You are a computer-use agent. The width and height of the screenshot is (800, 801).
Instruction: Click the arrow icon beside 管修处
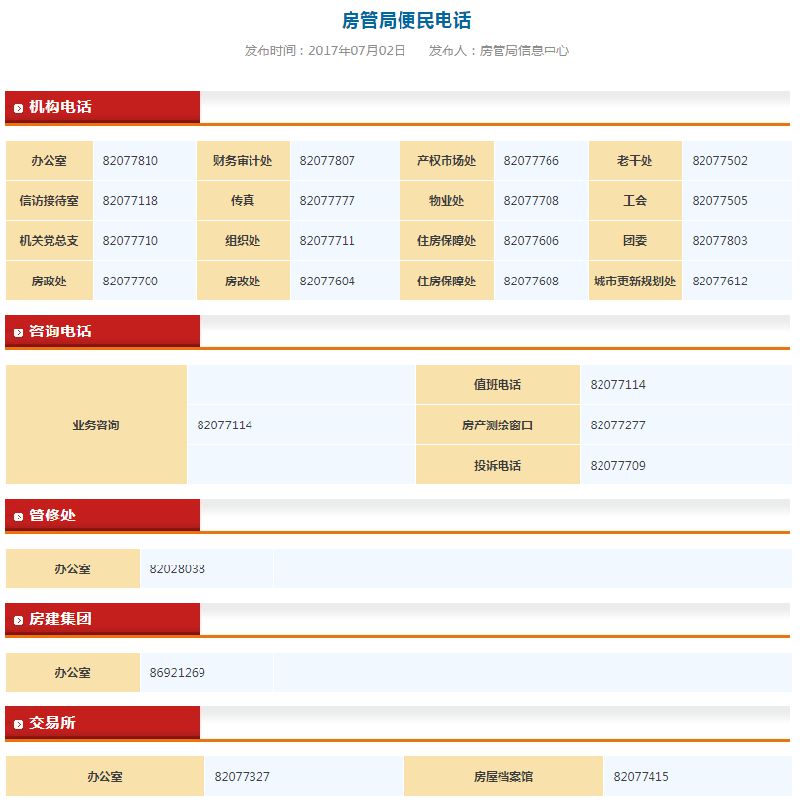[x=18, y=516]
